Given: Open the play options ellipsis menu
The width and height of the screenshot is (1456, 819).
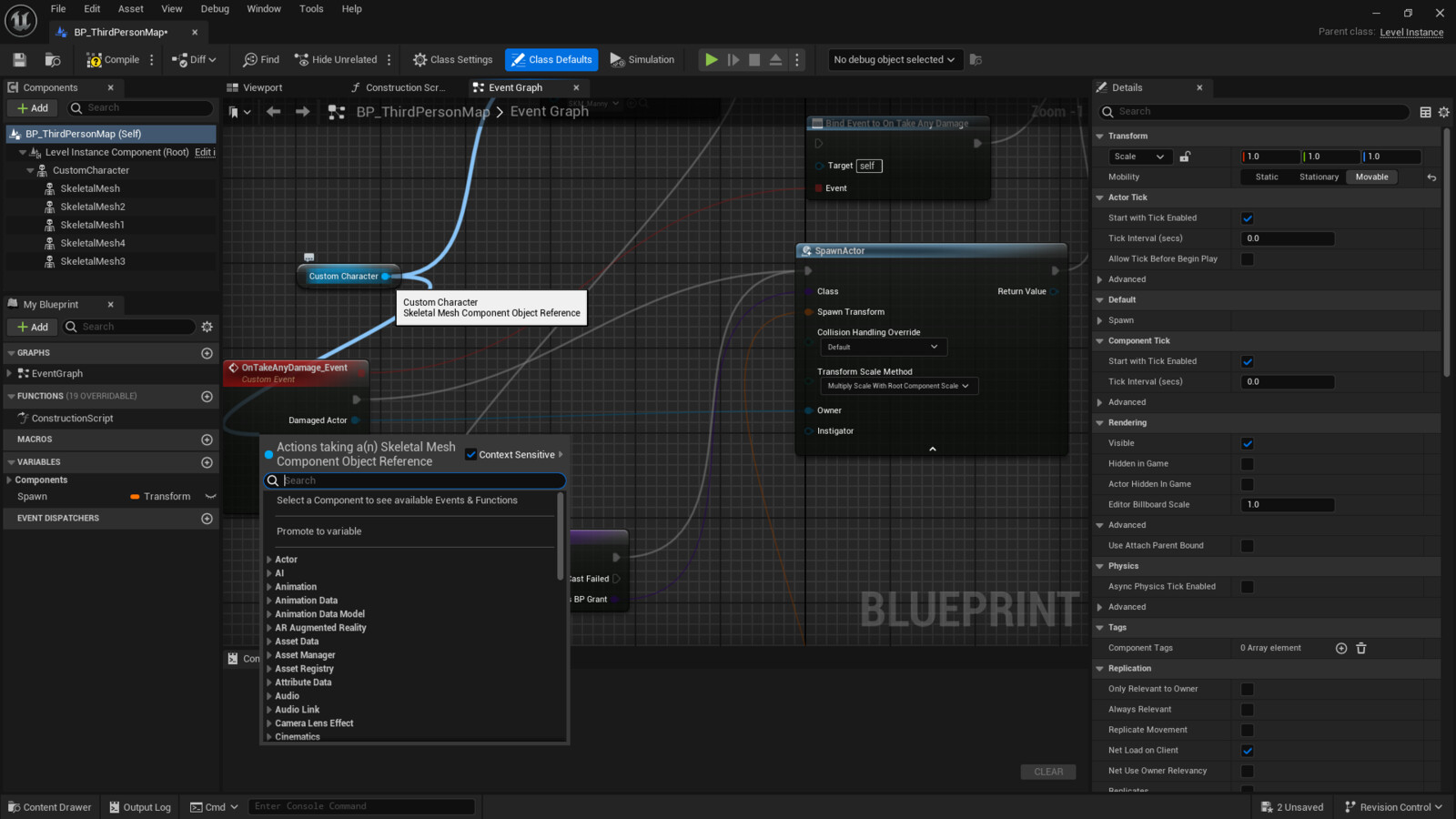Looking at the screenshot, I should 797,60.
